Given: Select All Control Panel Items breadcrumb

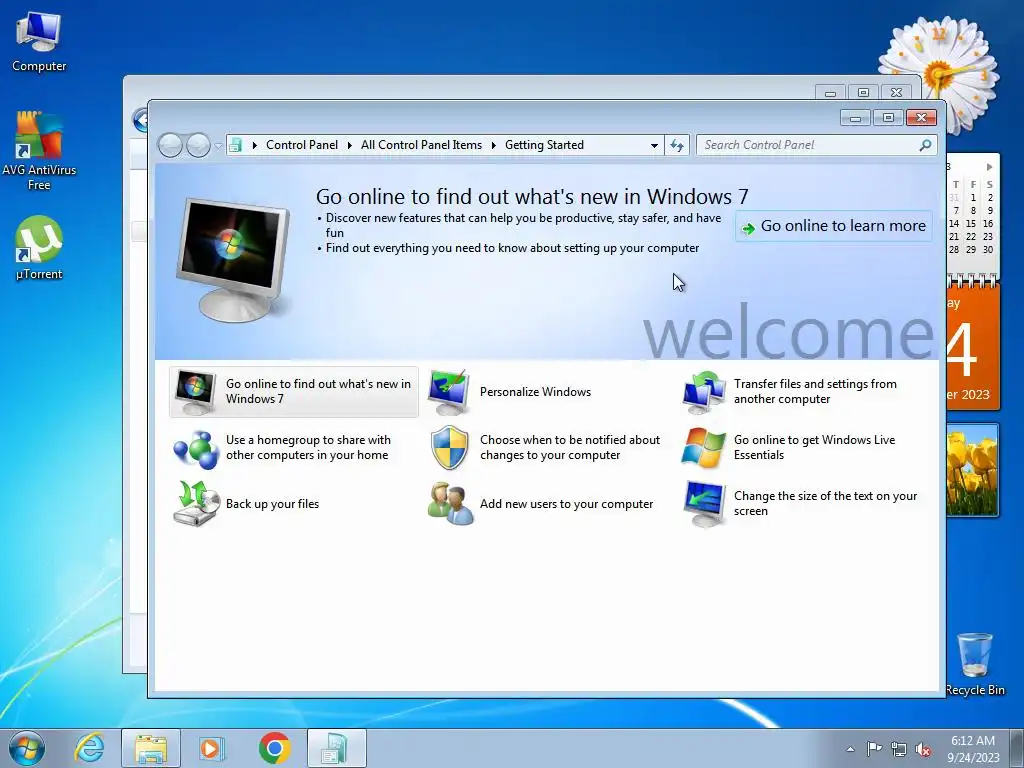Looking at the screenshot, I should (421, 145).
